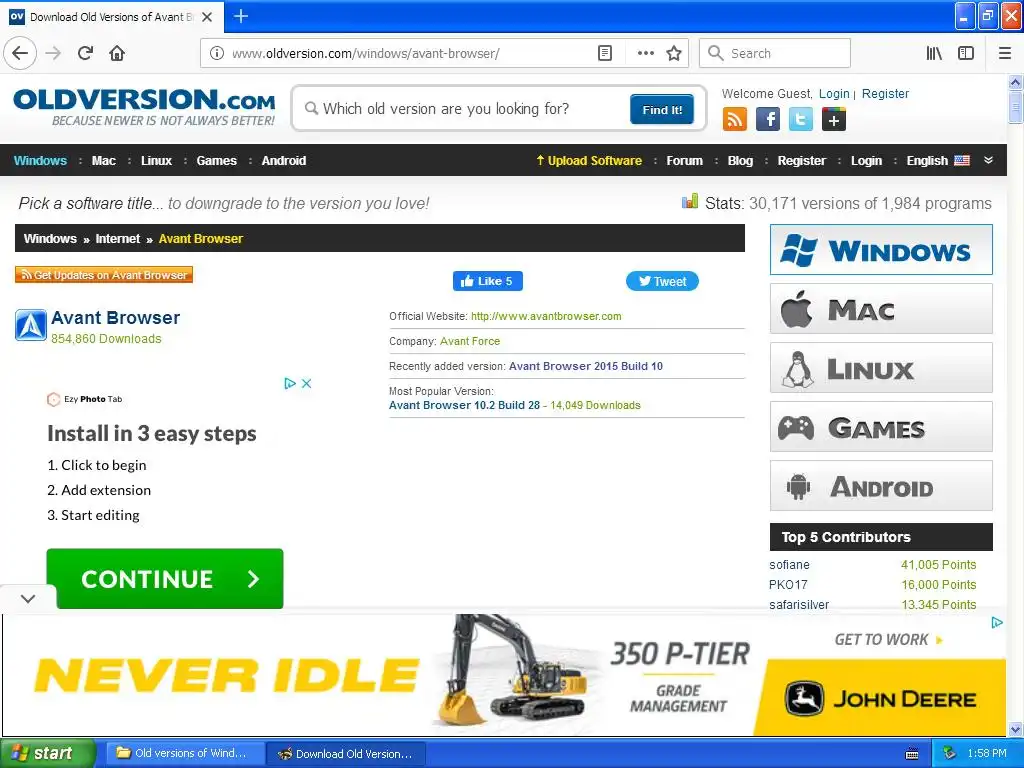Toggle reader view icon in address bar
Screen dimensions: 1024x768
click(605, 53)
